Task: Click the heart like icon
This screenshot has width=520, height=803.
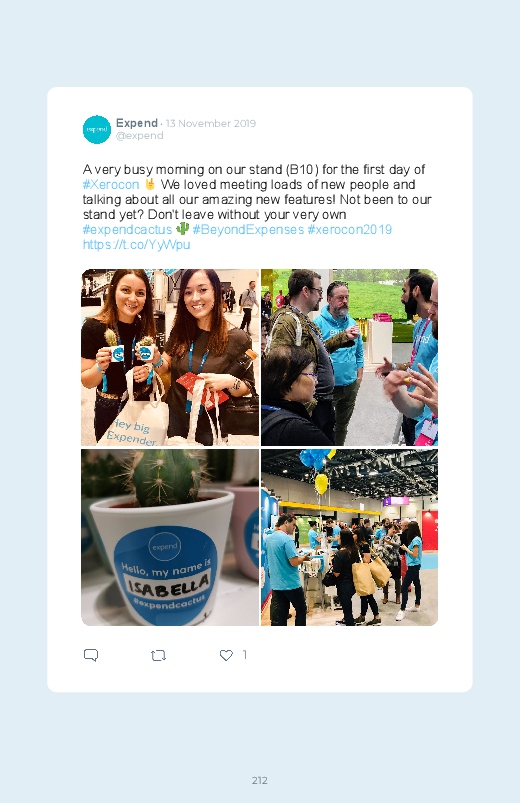Action: tap(226, 655)
